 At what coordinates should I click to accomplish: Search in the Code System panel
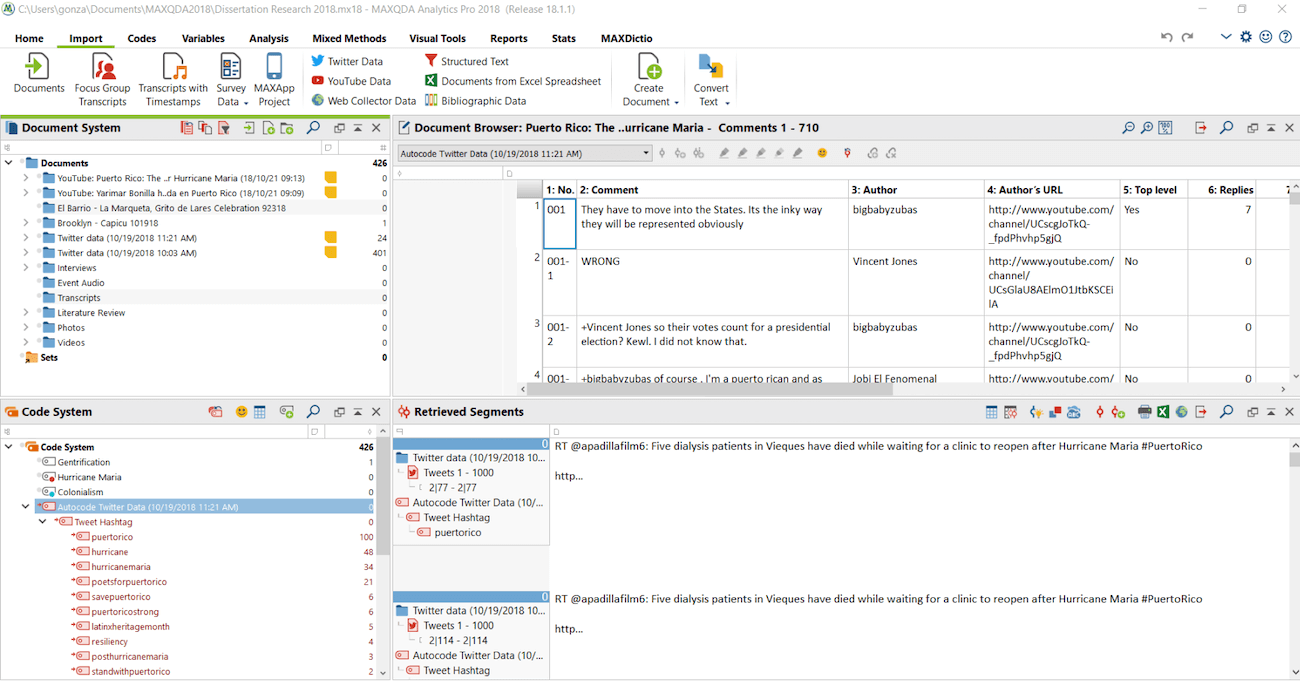[313, 412]
